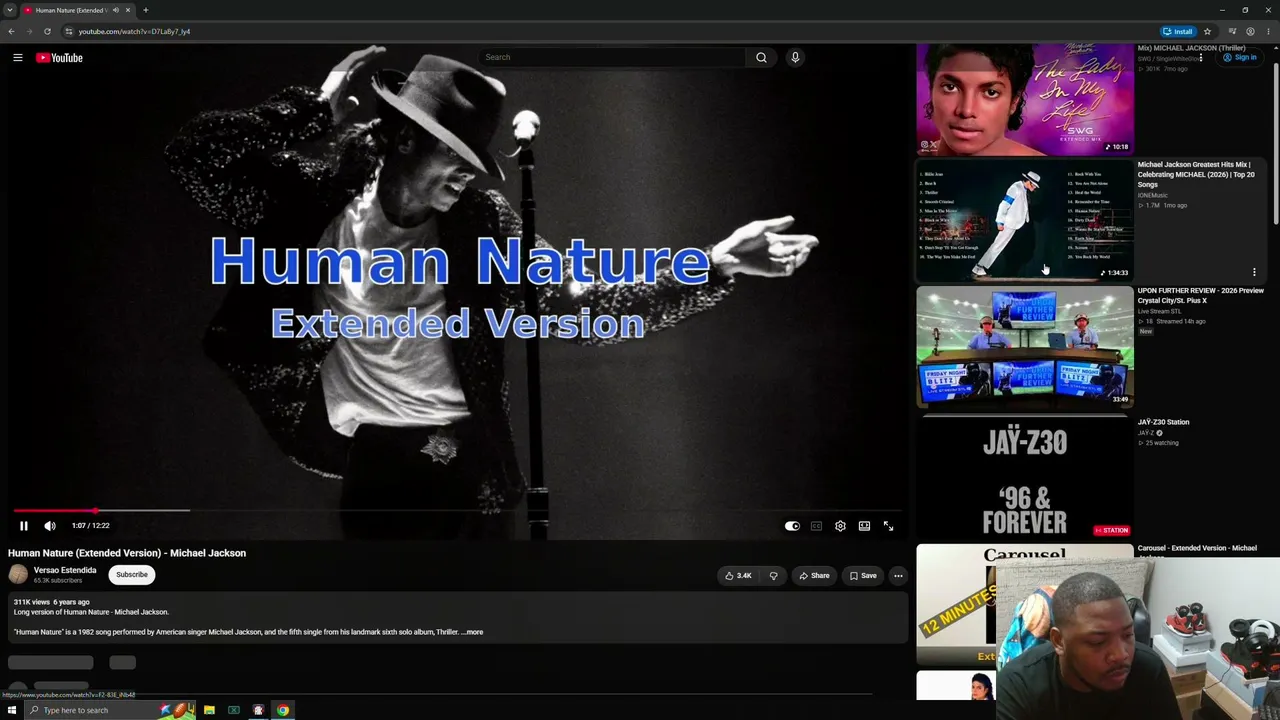Viewport: 1280px width, 720px height.
Task: Enter full screen mode
Action: point(888,526)
